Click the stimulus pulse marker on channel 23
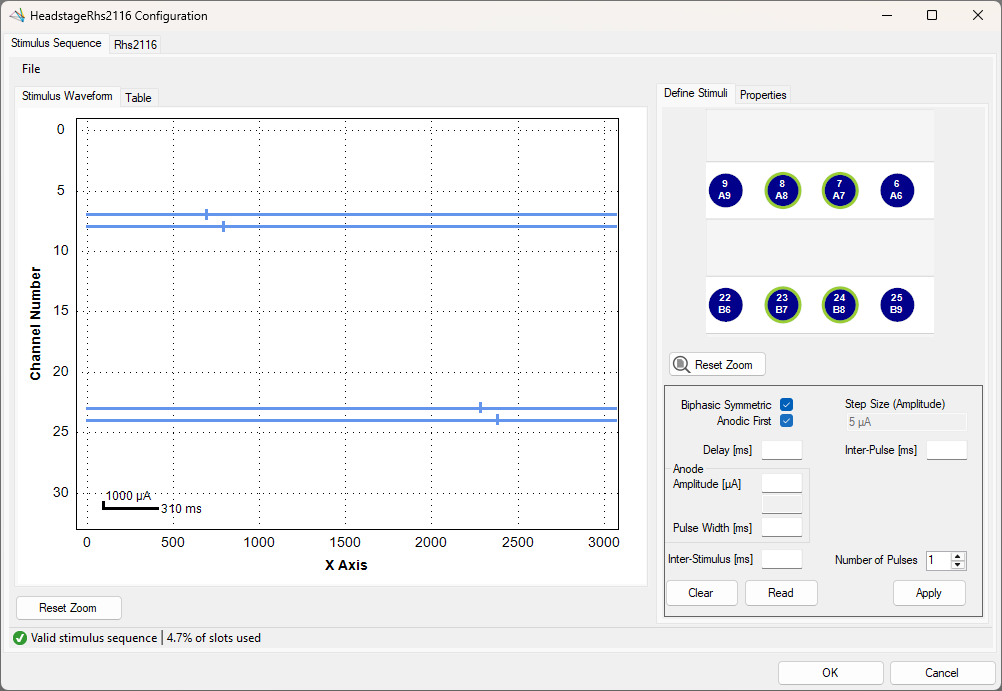Screen dimensions: 1002x691 click(x=481, y=408)
